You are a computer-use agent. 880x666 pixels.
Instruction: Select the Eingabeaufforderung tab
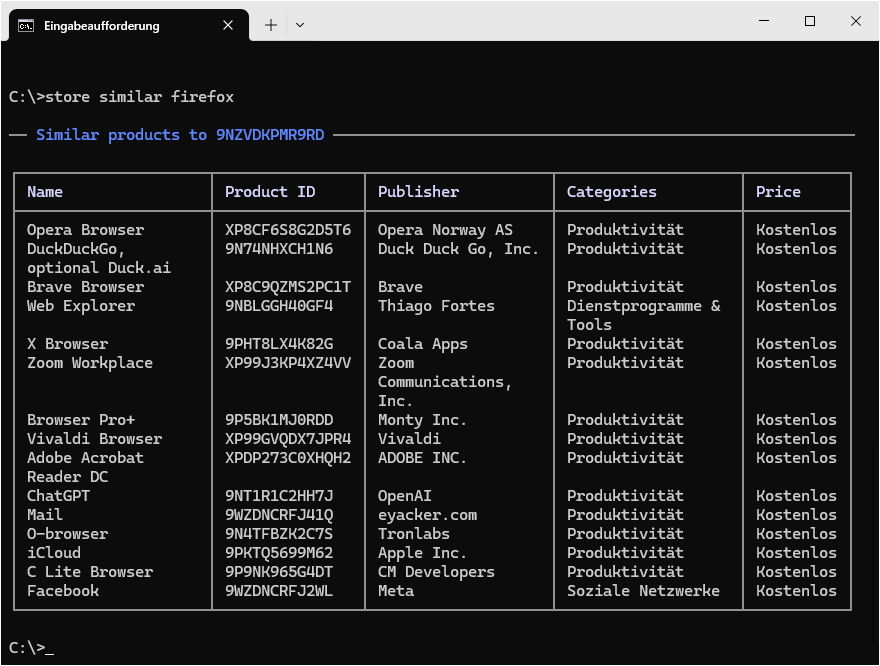click(x=129, y=25)
